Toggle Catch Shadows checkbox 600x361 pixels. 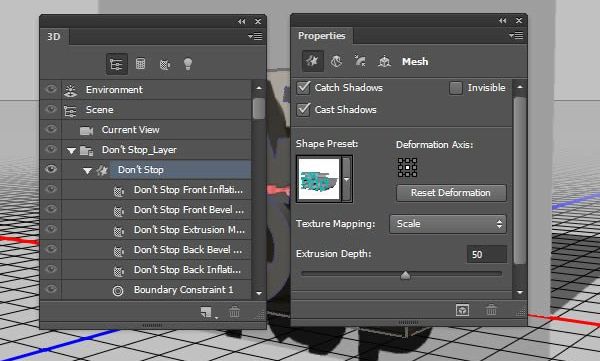(303, 88)
